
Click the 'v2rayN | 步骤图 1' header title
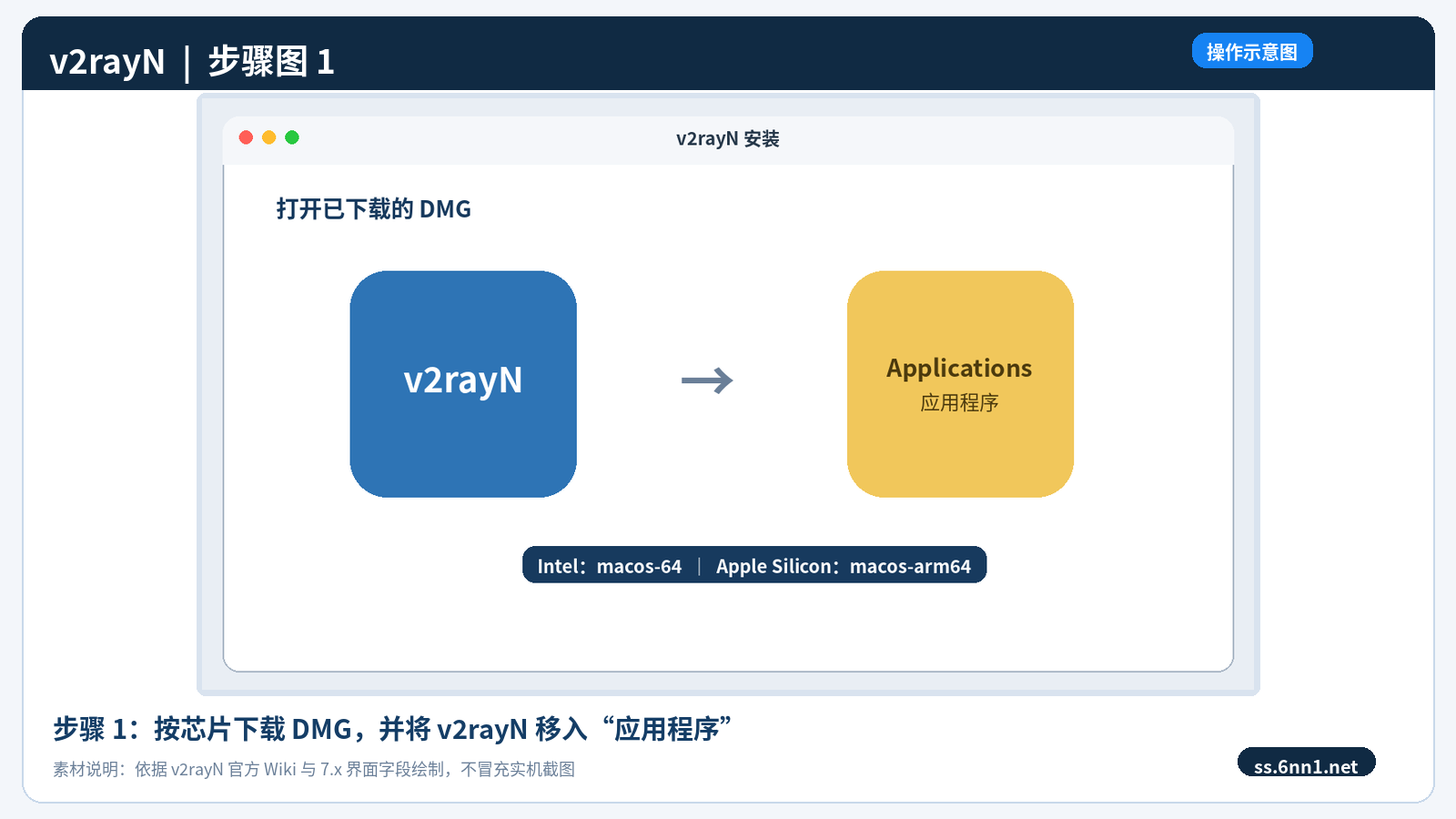coord(192,62)
